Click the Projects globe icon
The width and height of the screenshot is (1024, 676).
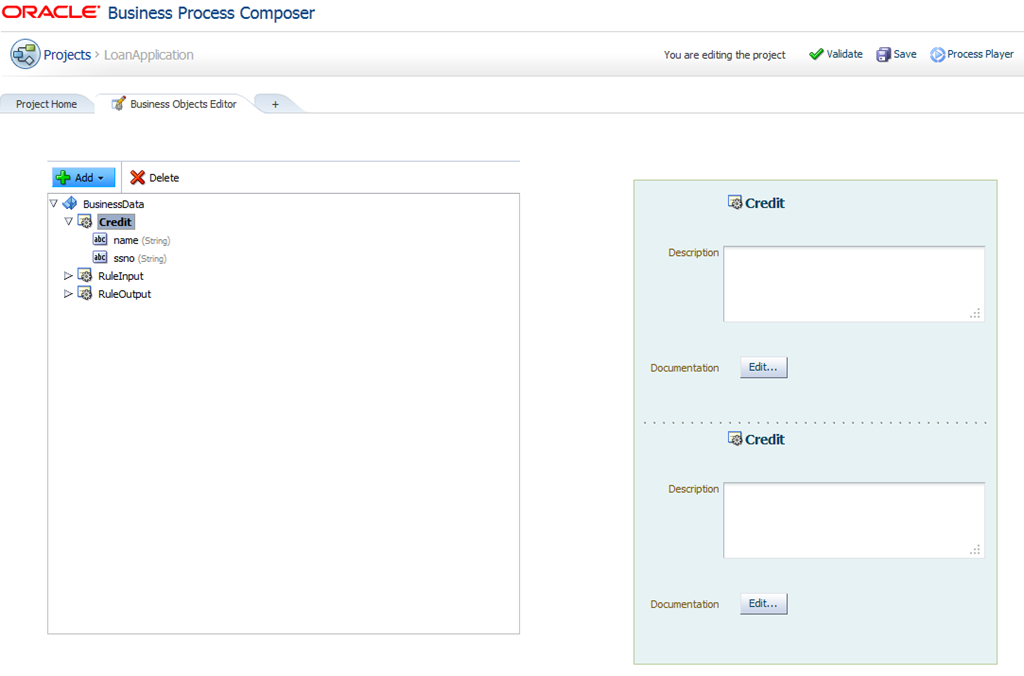tap(25, 55)
